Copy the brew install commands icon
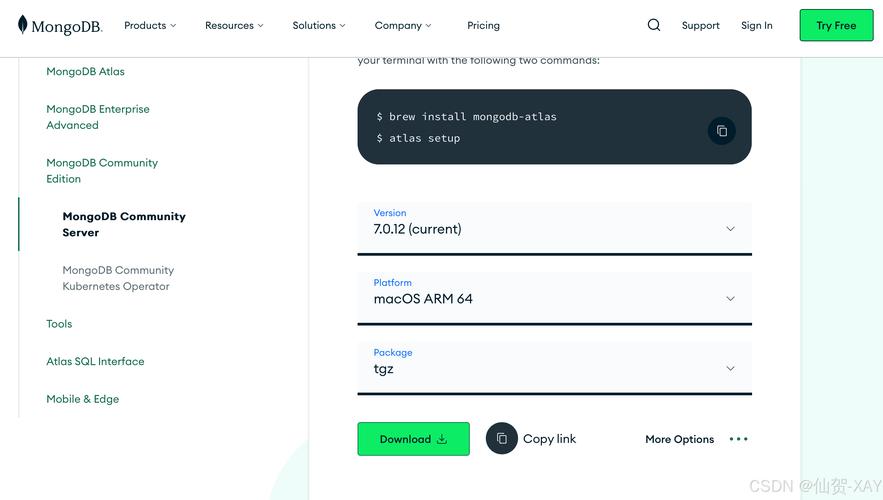883x500 pixels. [722, 131]
